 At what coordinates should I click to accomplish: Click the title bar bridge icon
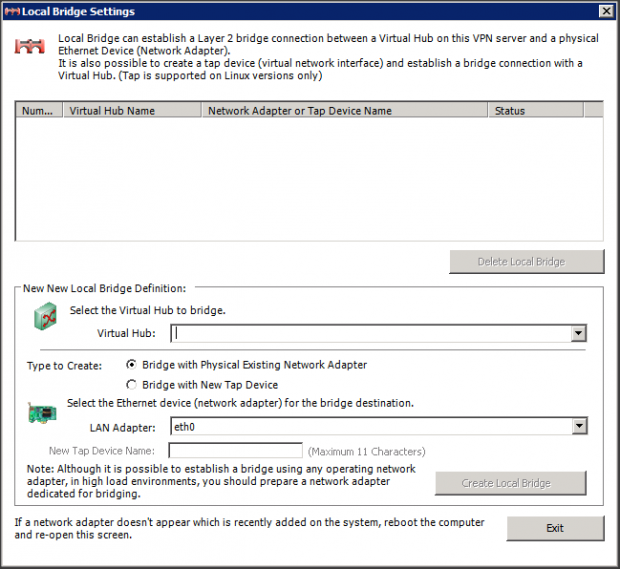tap(12, 11)
